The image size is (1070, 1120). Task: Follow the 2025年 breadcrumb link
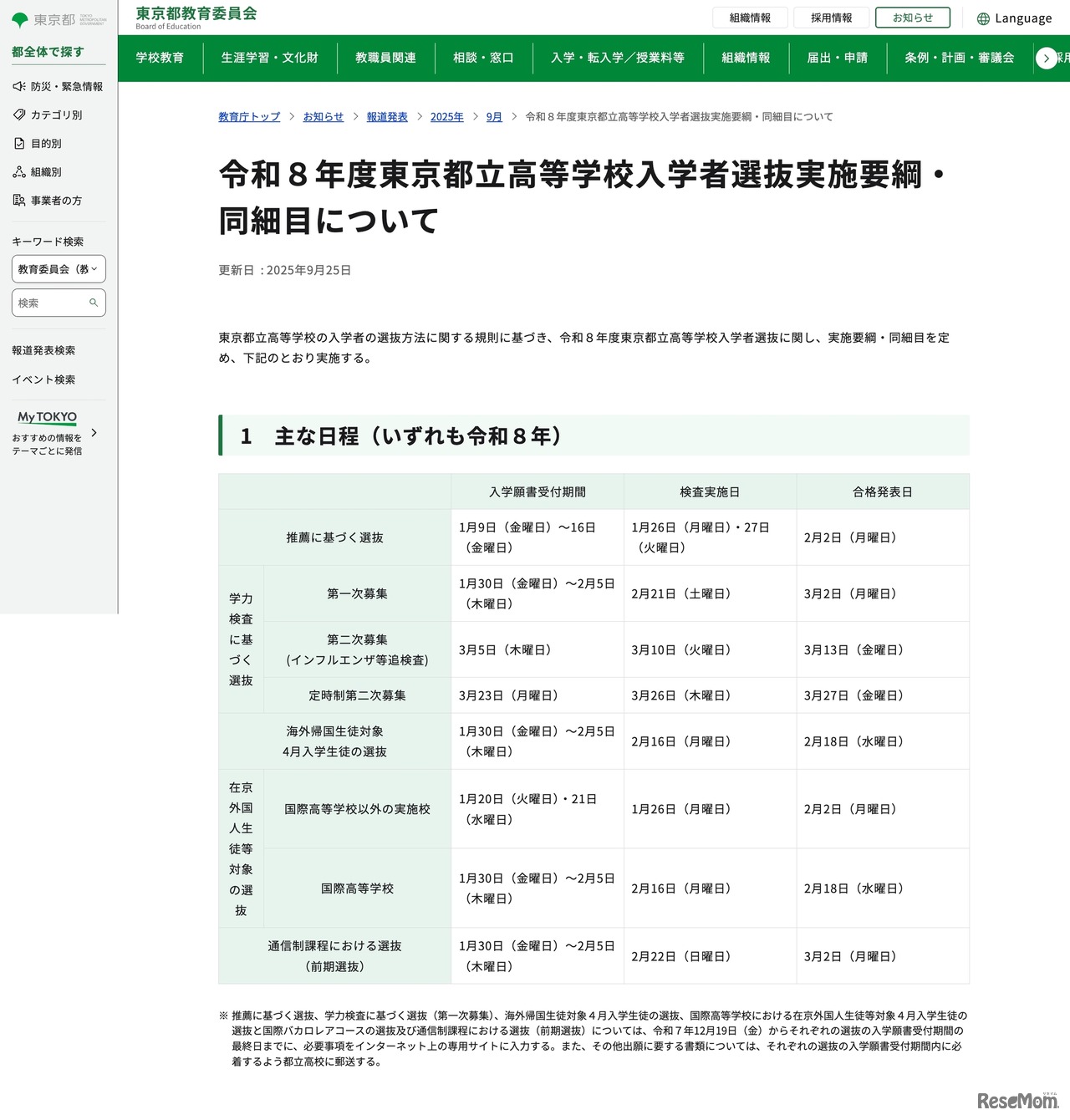447,117
